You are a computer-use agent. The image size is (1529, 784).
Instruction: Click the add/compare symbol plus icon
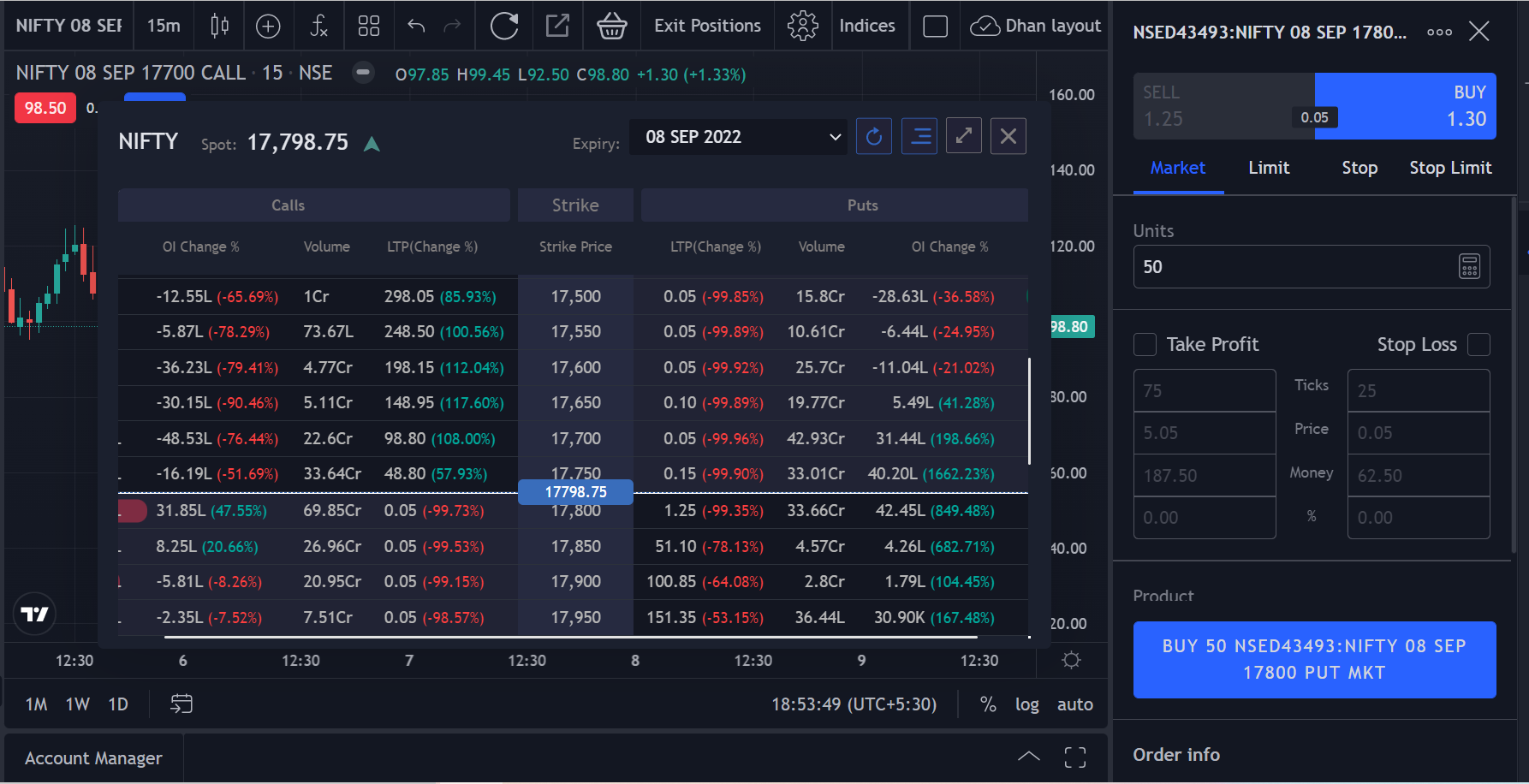click(268, 27)
